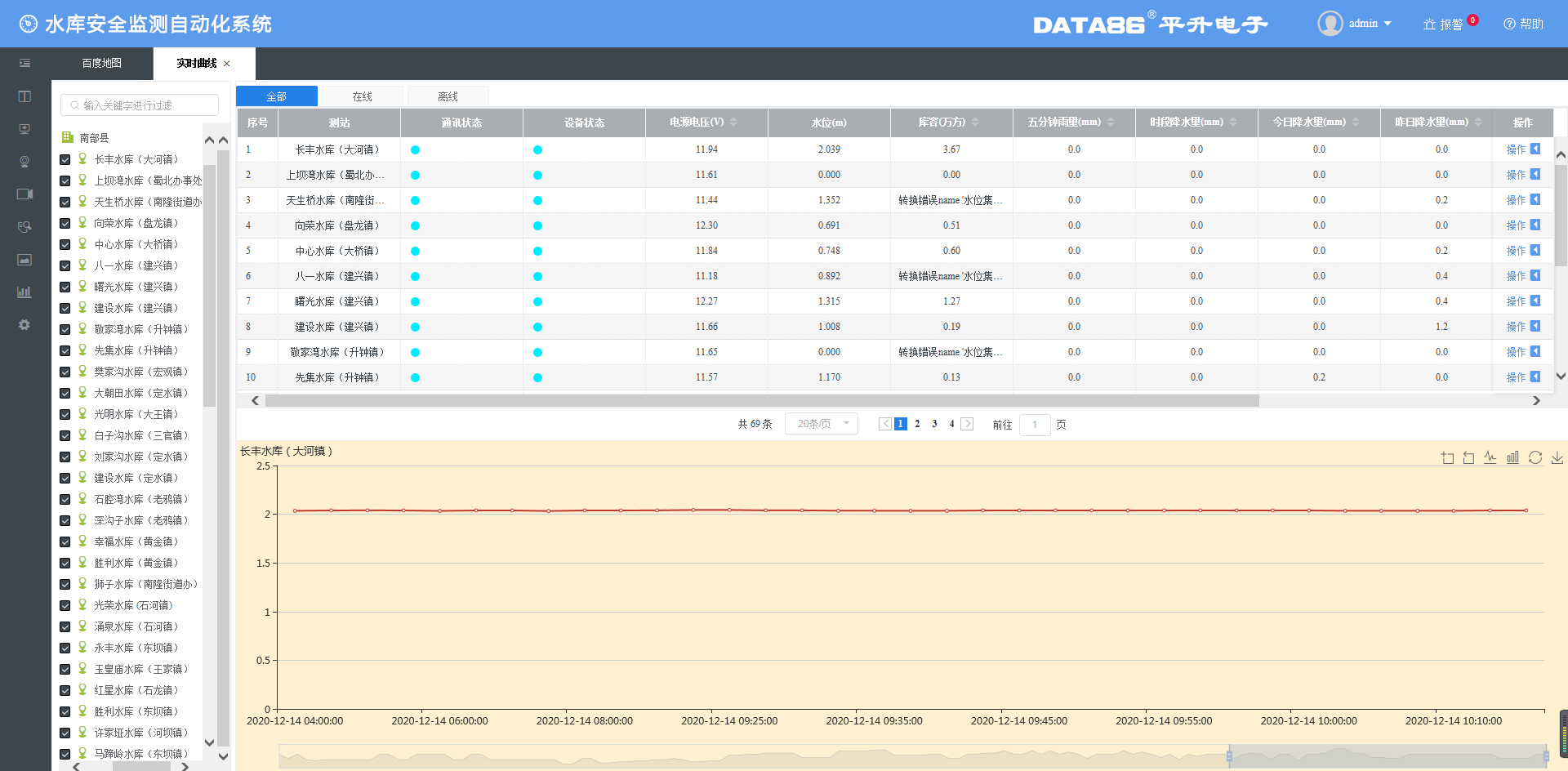Open the settings gear in left sidebar

[24, 325]
